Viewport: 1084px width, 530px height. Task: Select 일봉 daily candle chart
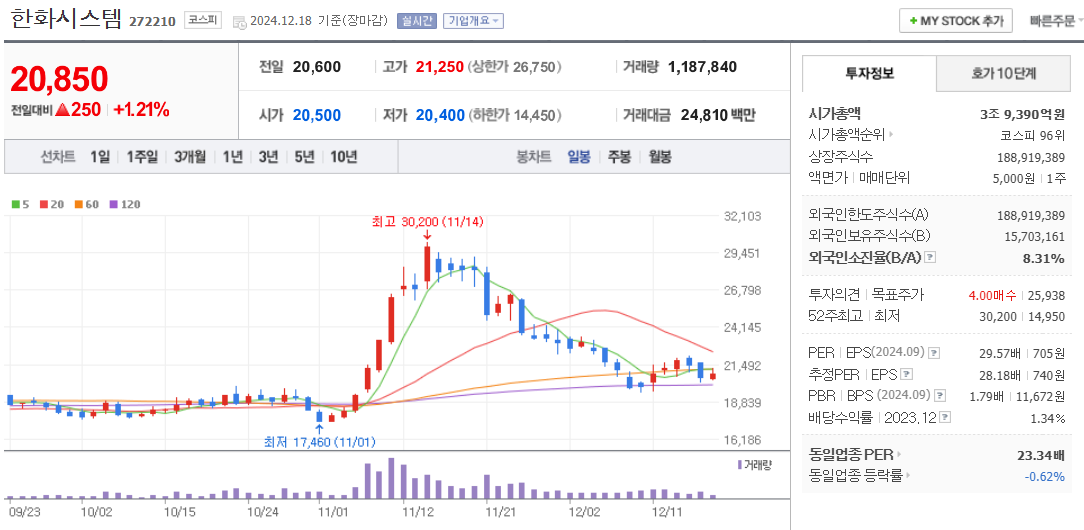click(x=579, y=157)
